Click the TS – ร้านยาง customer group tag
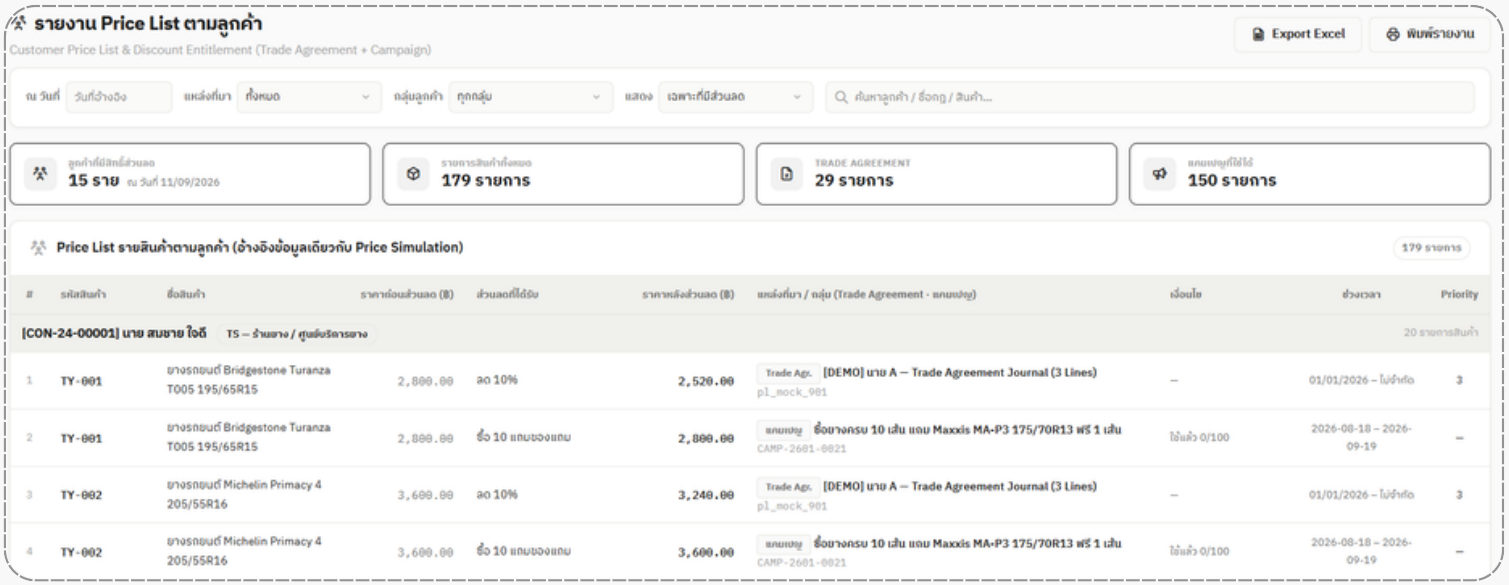 296,333
